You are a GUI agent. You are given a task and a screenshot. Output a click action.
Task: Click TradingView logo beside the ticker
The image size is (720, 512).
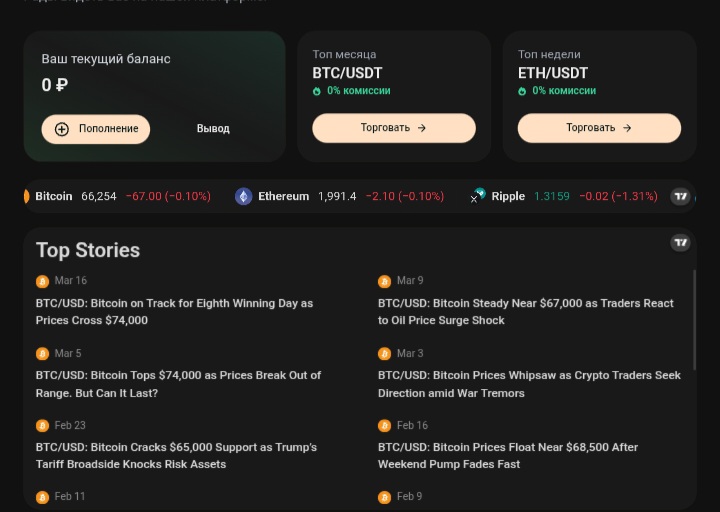680,197
